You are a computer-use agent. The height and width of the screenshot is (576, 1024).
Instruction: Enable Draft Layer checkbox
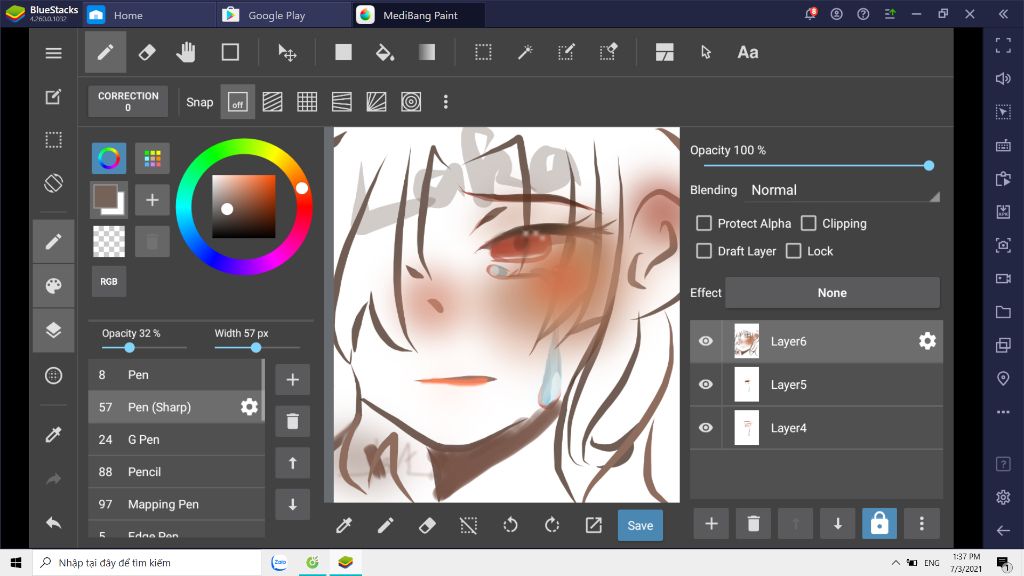pos(704,251)
